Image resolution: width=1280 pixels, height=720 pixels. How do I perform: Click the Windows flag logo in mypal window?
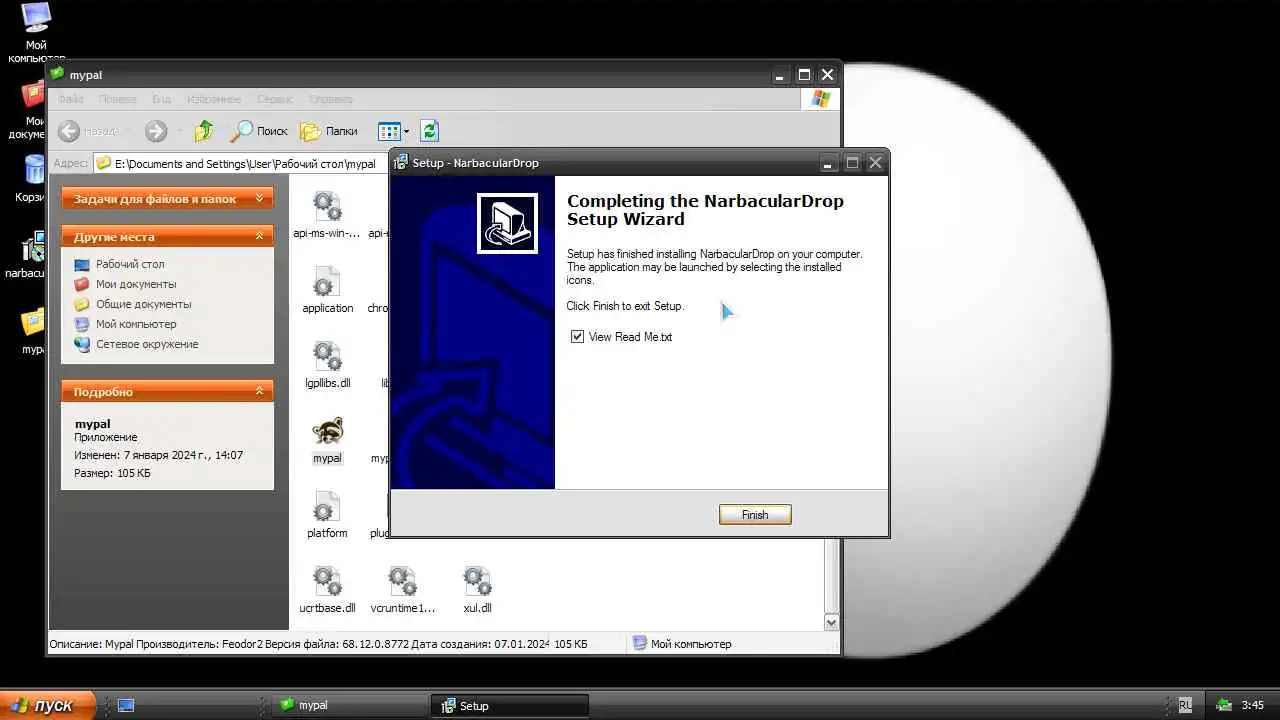click(x=821, y=99)
